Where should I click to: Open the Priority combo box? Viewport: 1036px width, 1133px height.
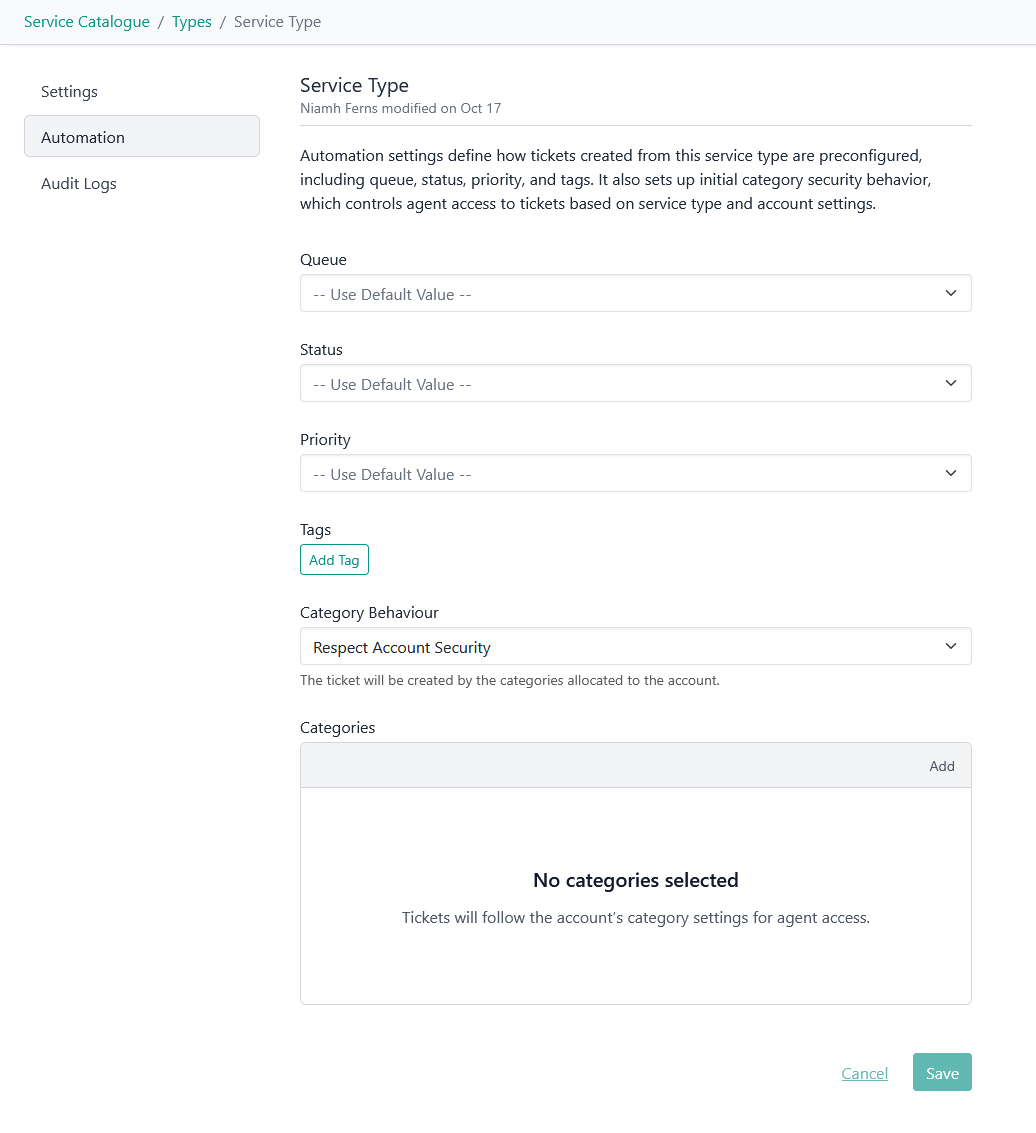620,474
